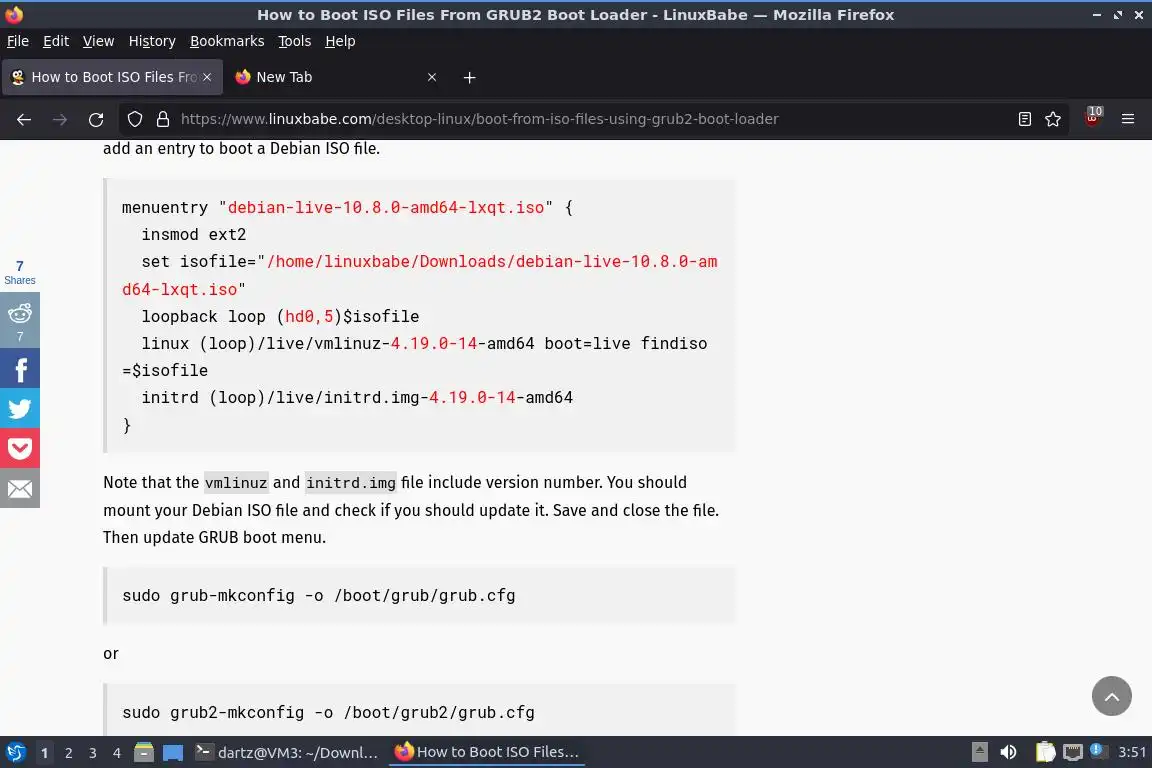This screenshot has width=1152, height=768.
Task: Switch to workspace 3
Action: click(93, 753)
